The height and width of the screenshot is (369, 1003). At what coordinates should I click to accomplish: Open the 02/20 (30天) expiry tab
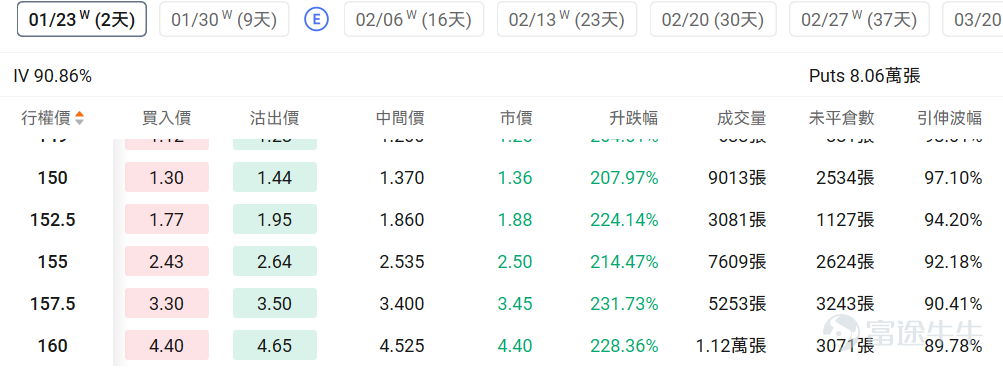click(713, 19)
